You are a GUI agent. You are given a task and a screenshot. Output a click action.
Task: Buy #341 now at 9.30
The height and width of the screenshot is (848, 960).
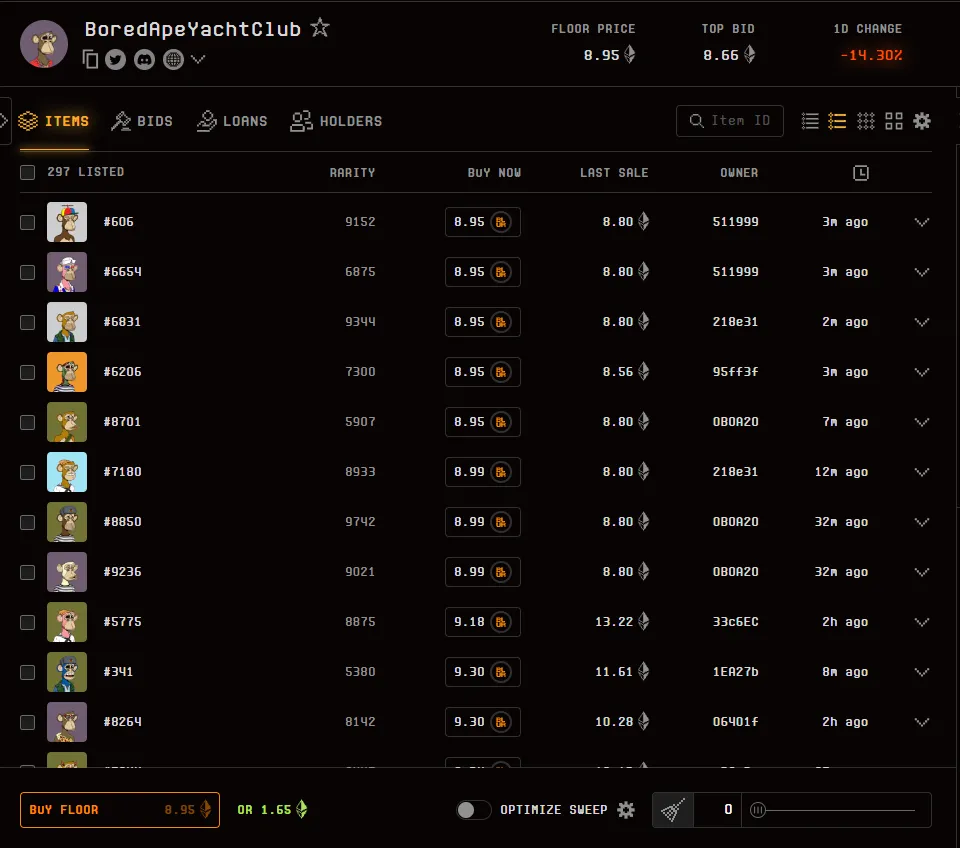pos(482,672)
